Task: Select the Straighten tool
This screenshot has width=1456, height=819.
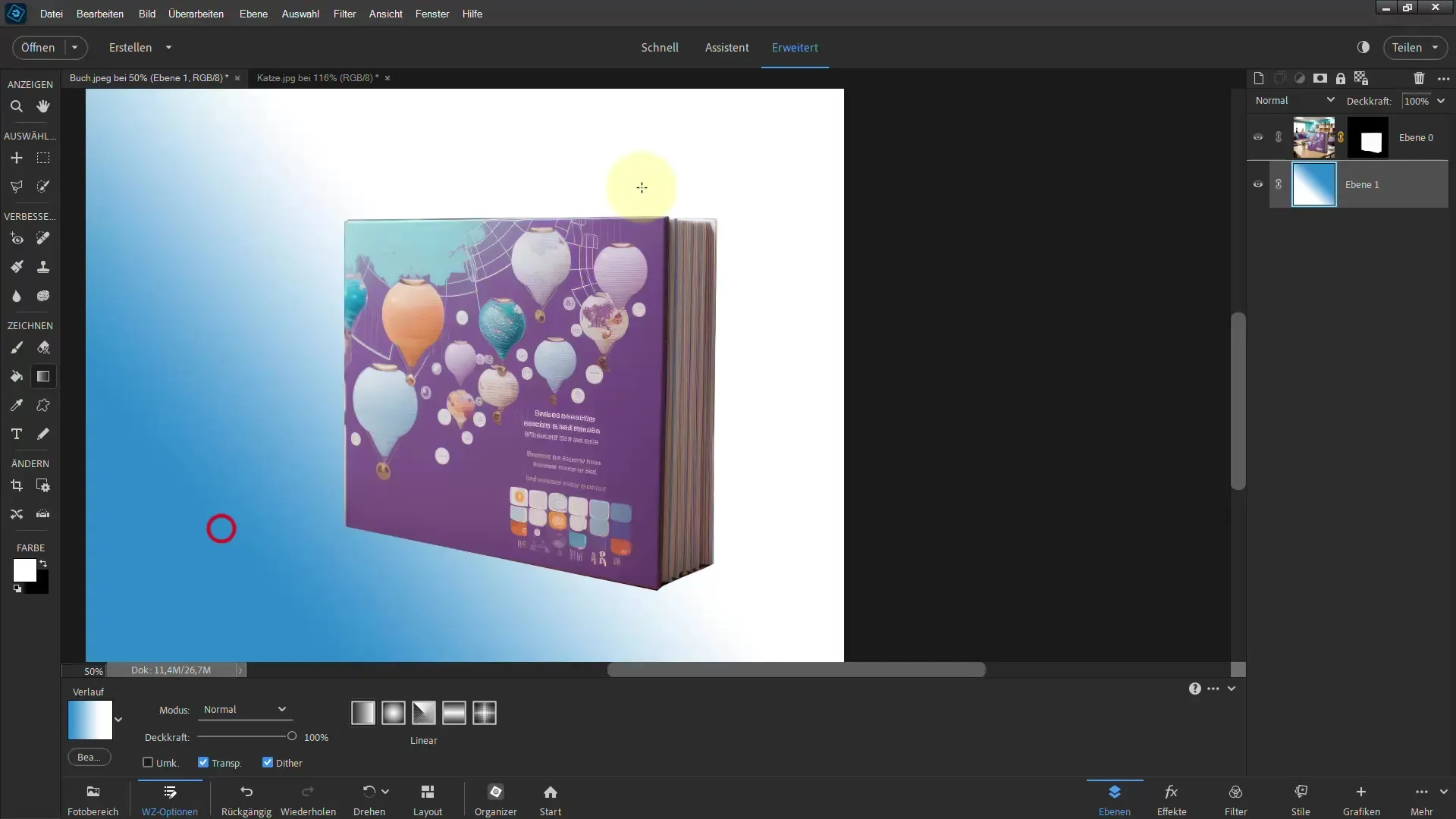Action: 43,515
